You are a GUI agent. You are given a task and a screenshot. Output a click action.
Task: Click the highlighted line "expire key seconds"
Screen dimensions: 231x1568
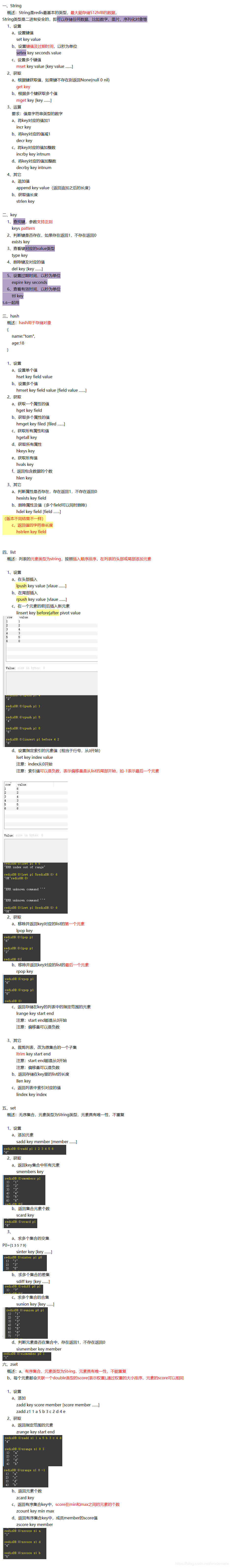pos(29,282)
